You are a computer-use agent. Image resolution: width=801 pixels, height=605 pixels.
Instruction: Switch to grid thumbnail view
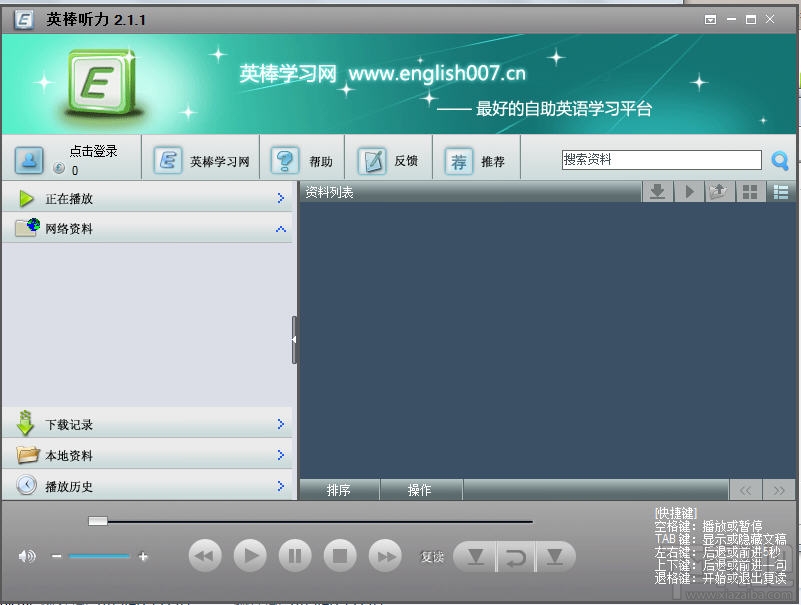click(750, 192)
